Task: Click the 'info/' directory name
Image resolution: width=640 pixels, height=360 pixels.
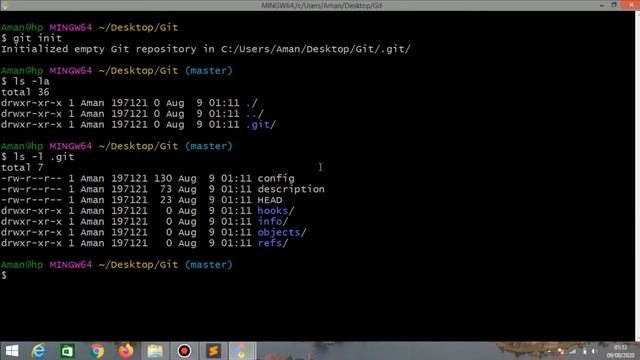Action: tap(273, 222)
